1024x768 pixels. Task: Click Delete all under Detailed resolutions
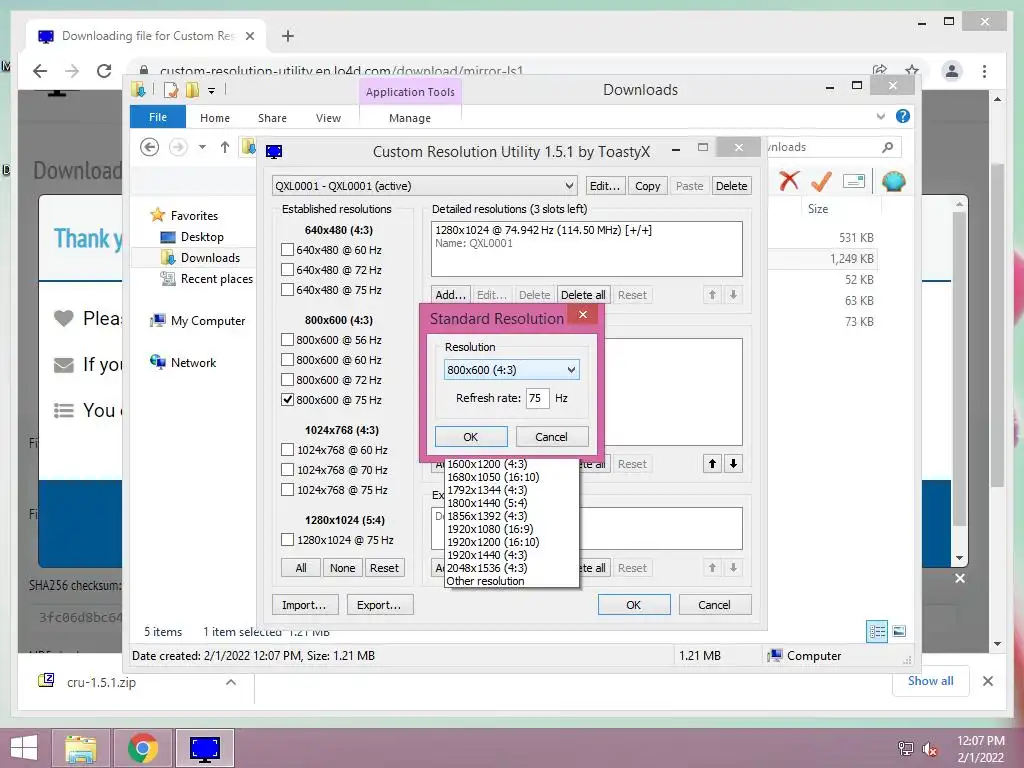click(x=583, y=295)
